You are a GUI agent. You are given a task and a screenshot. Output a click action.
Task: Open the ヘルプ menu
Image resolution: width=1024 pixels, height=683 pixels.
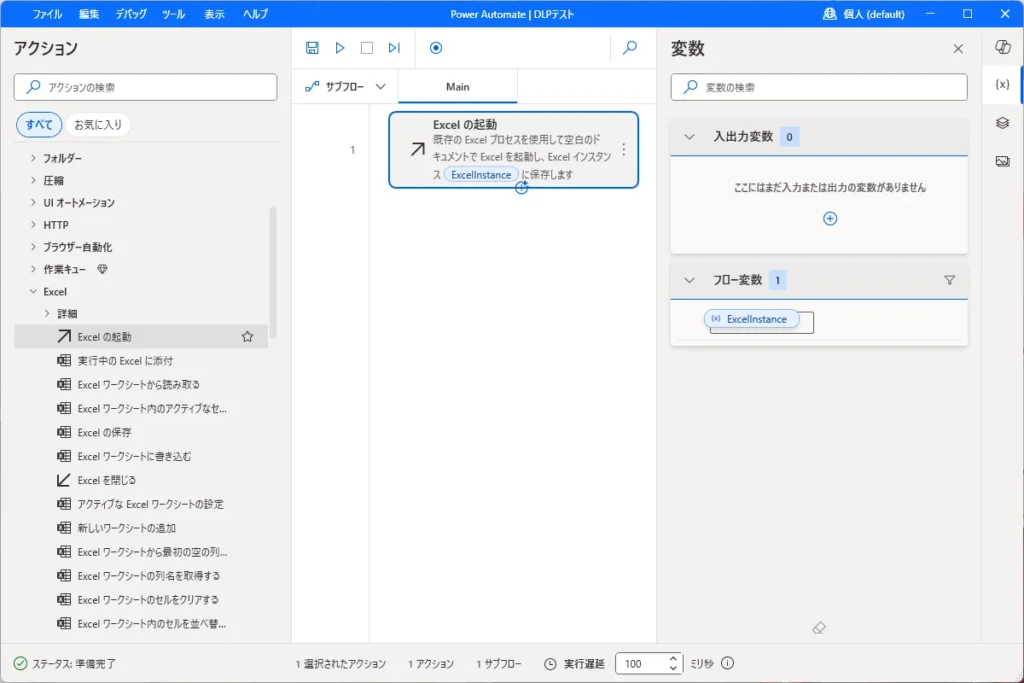255,14
